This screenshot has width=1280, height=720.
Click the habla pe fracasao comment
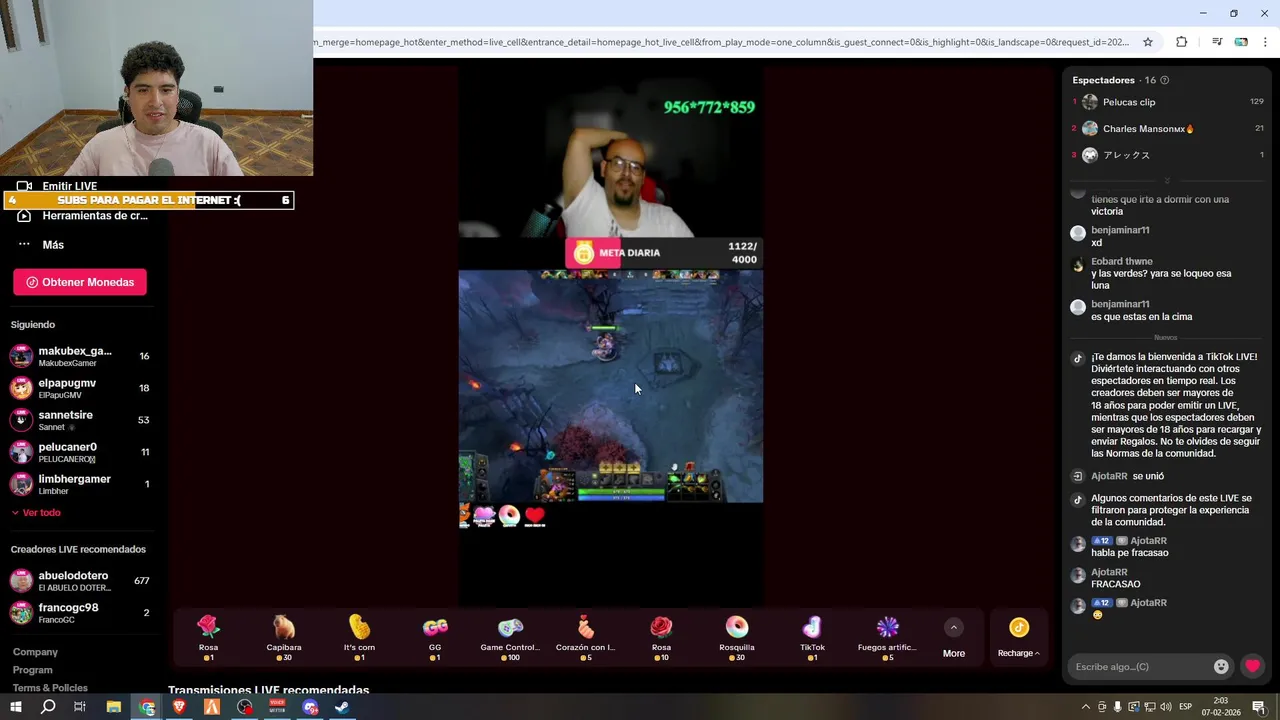(1130, 553)
